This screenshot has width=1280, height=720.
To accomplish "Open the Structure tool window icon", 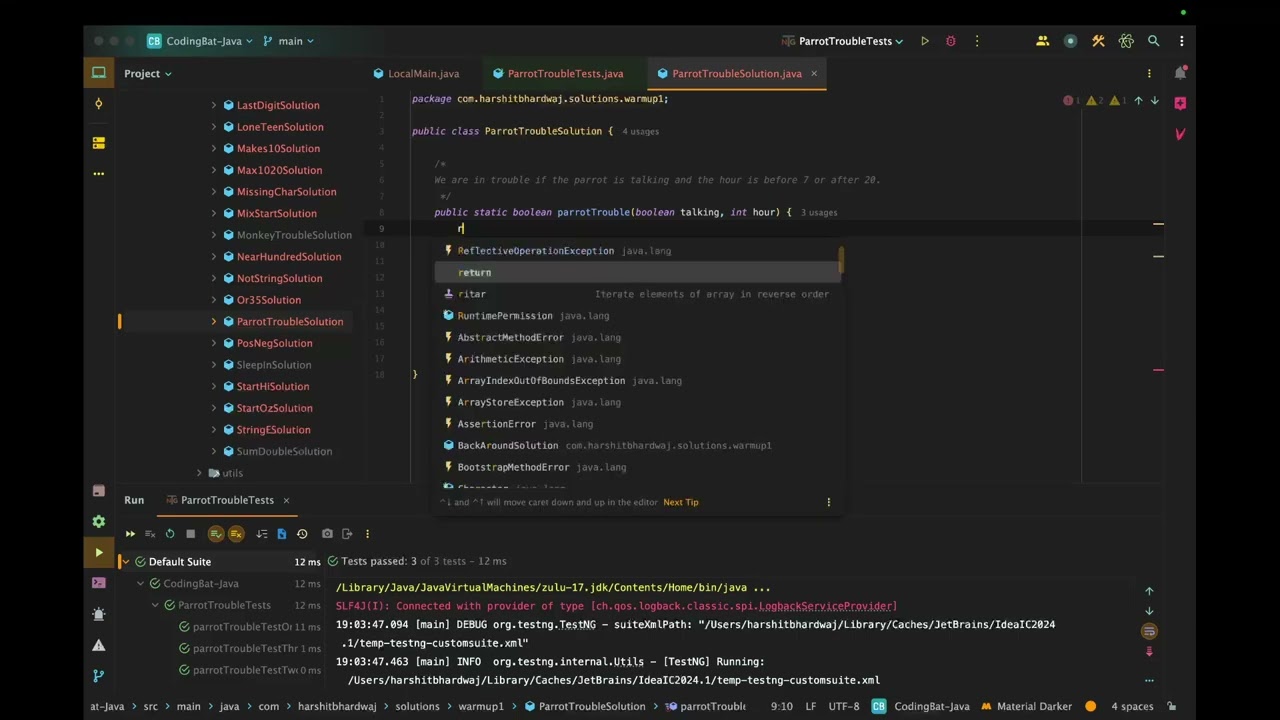I will (99, 143).
